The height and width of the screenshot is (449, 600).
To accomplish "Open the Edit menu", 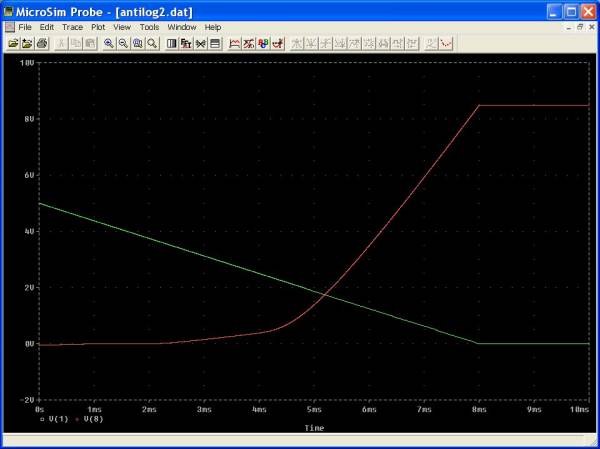I will tap(47, 27).
